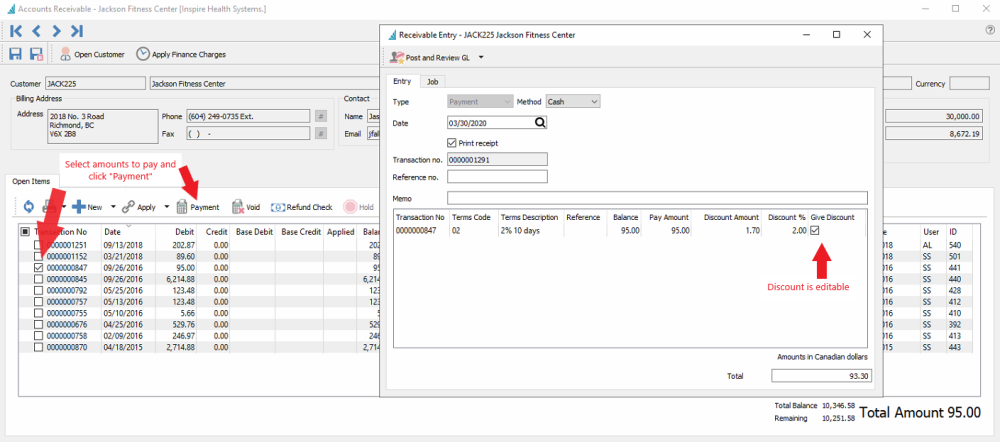Click the Date search magnifier icon
Screen dimensions: 1000x442
pyautogui.click(x=540, y=122)
